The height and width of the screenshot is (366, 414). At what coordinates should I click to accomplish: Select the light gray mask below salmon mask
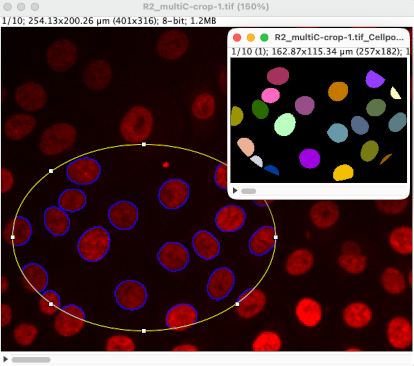[x=257, y=161]
